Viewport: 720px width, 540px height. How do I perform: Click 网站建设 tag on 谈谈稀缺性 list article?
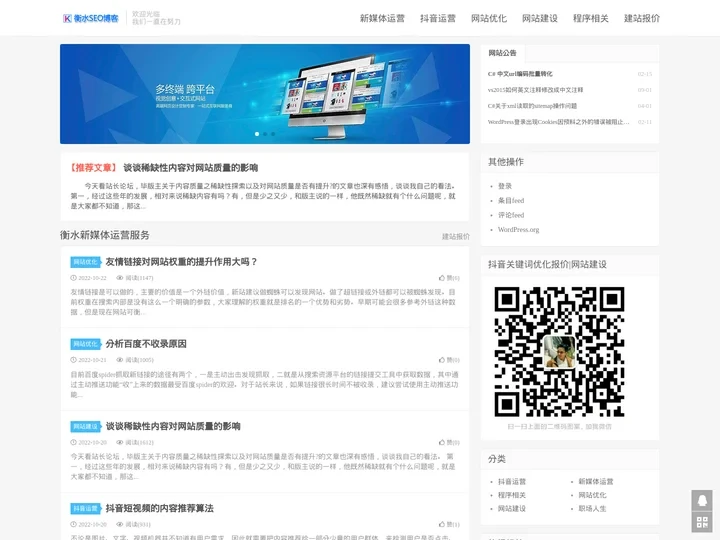click(85, 427)
